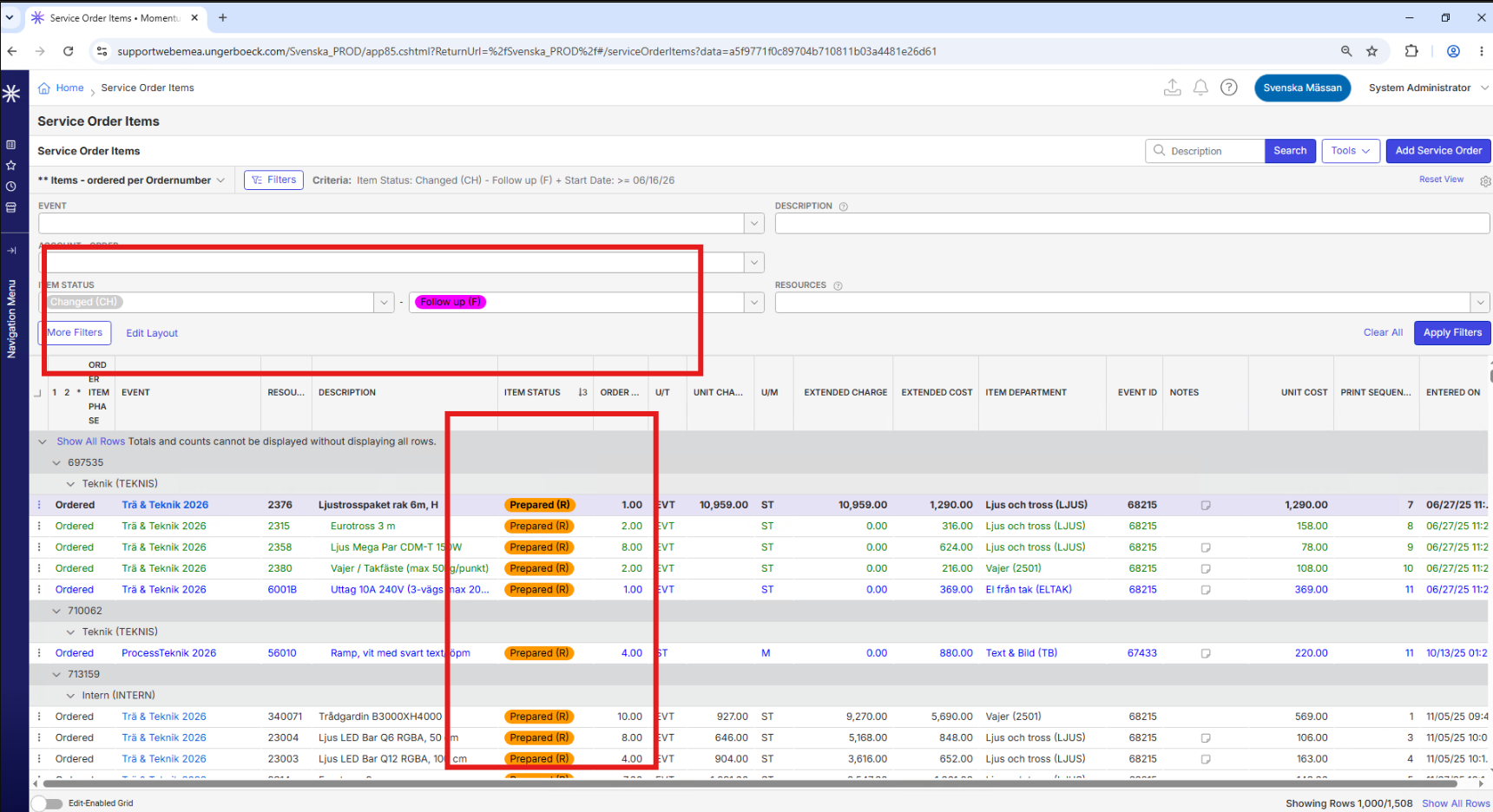Open row menu for Ramp, vit med svart row

[39, 653]
